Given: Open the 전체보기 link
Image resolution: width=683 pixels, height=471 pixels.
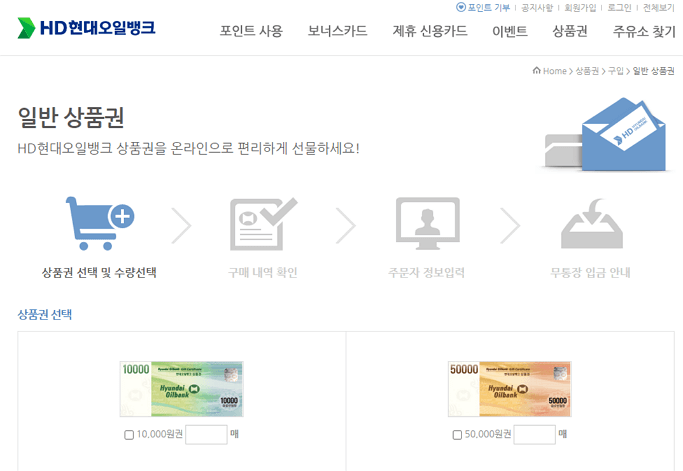Looking at the screenshot, I should tap(659, 7).
